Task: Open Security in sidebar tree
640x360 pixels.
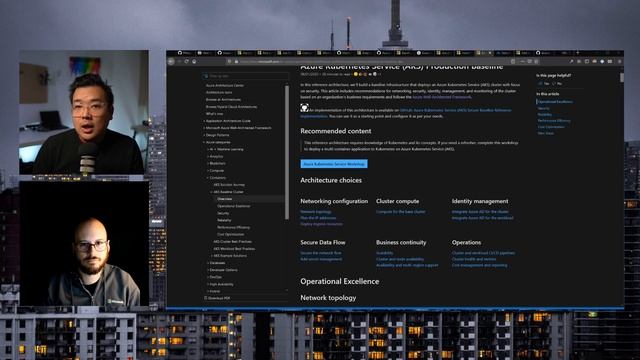Action: point(223,213)
